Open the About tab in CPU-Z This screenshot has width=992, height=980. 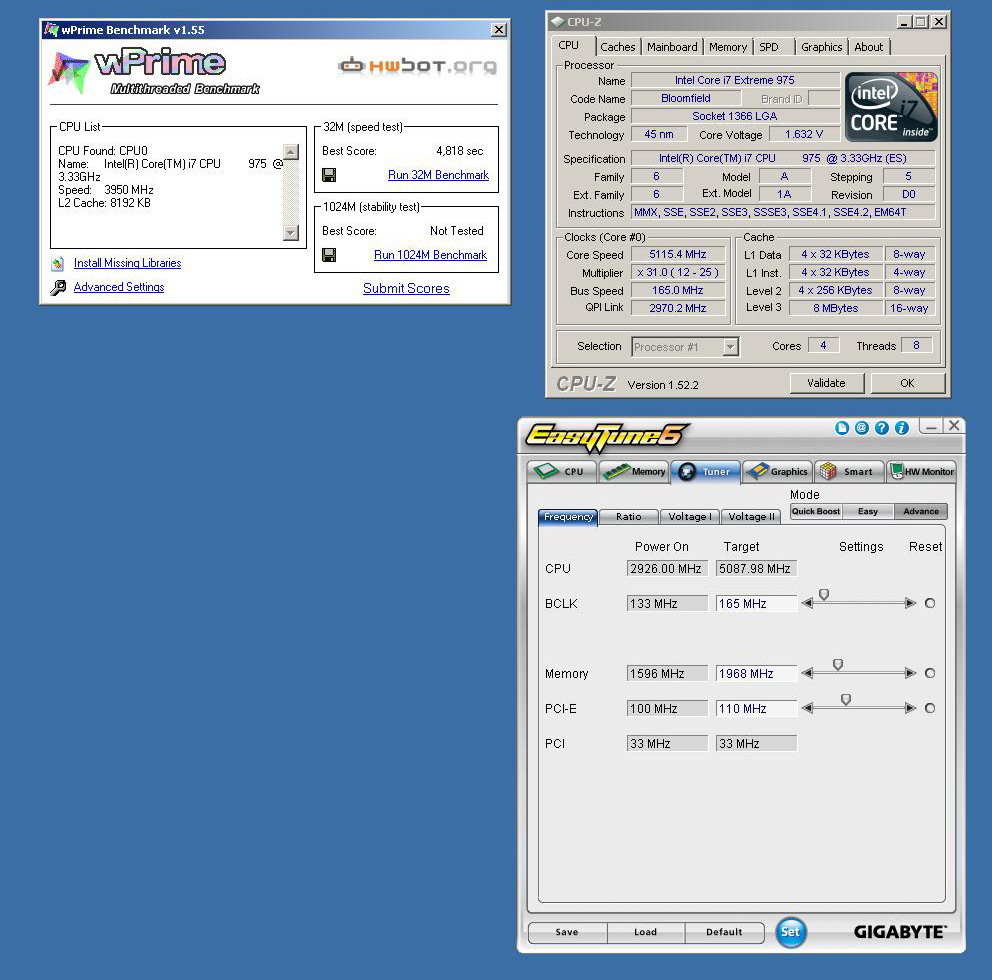[869, 47]
